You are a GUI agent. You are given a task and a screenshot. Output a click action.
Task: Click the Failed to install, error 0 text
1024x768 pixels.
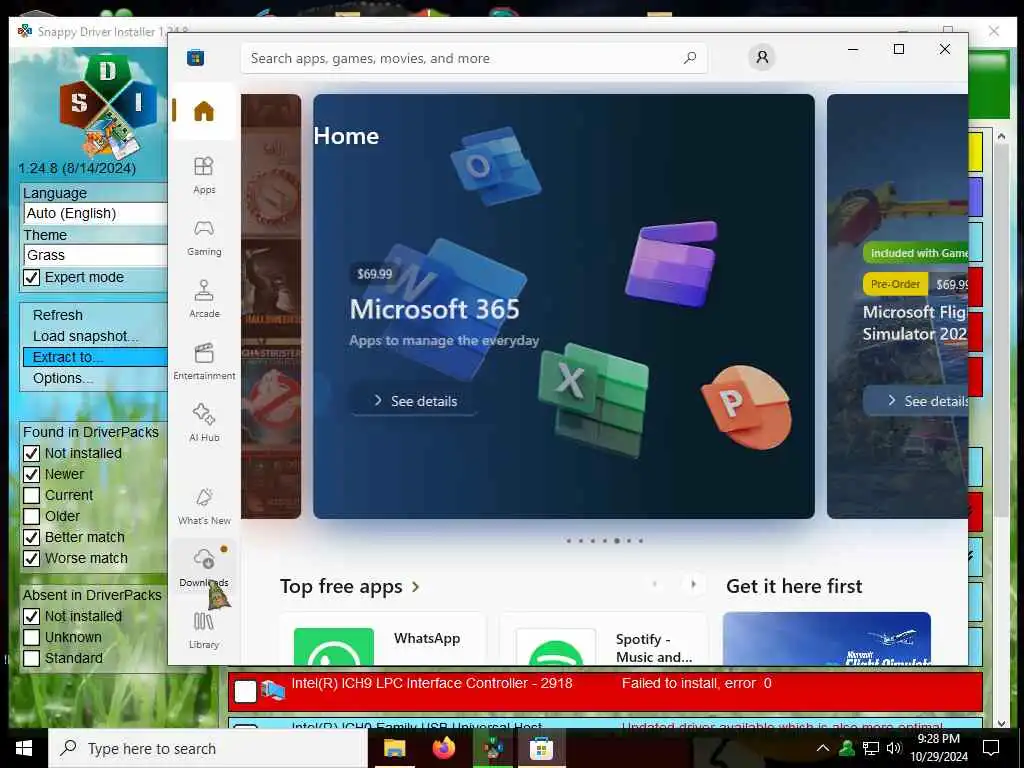[696, 683]
